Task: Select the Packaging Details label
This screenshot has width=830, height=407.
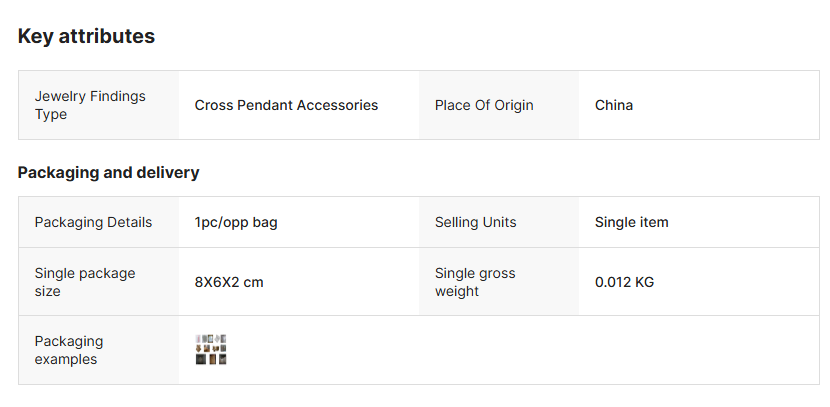Action: tap(93, 222)
